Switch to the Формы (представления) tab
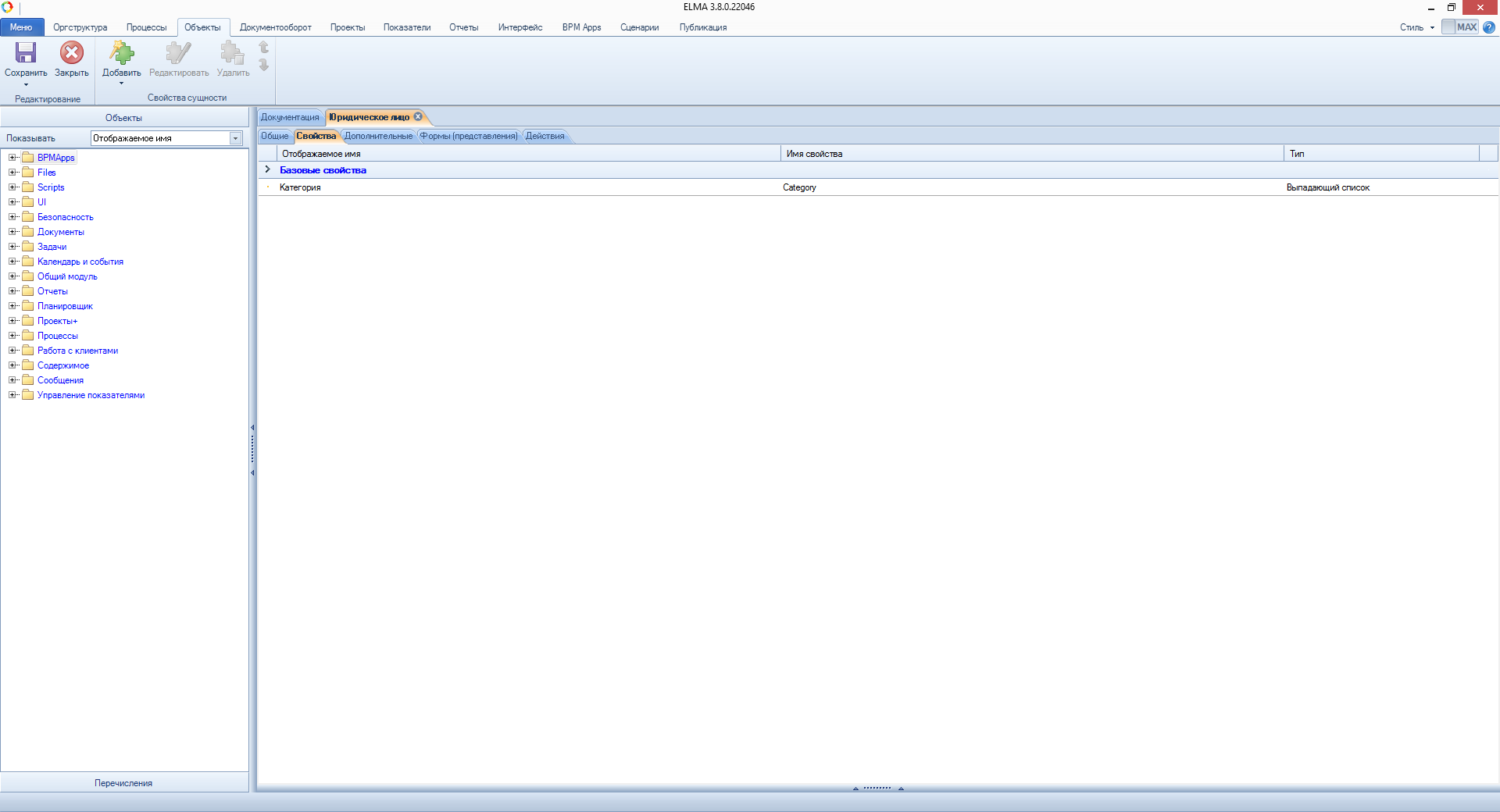The image size is (1500, 812). [468, 136]
